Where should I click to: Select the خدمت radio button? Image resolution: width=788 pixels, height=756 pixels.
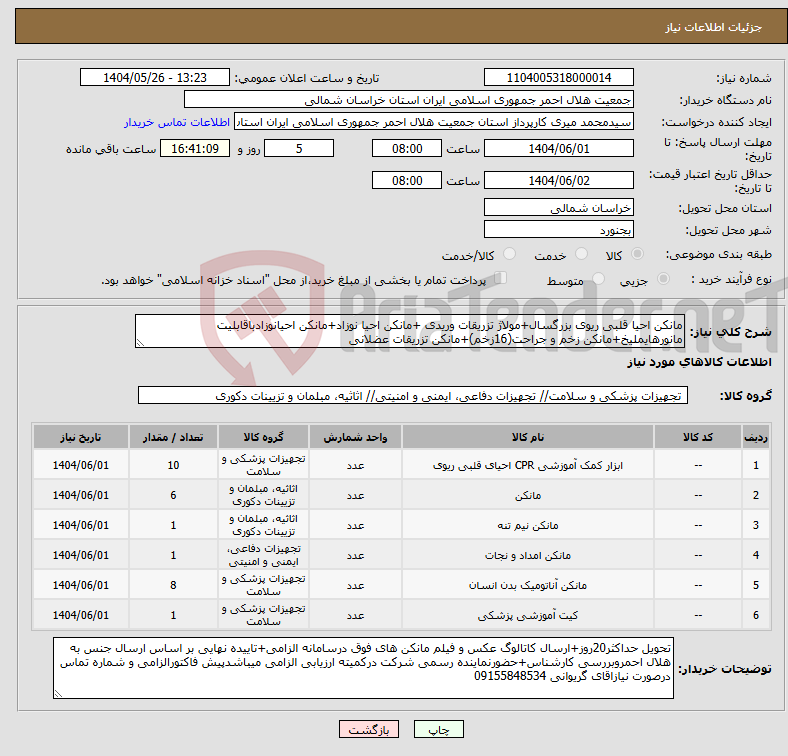(x=581, y=254)
